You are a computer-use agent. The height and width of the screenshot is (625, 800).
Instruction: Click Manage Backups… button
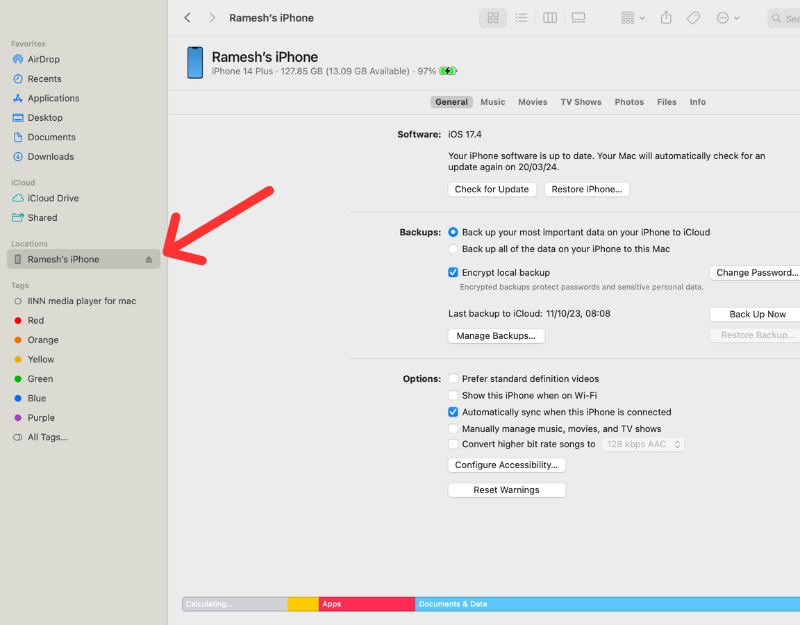point(496,336)
